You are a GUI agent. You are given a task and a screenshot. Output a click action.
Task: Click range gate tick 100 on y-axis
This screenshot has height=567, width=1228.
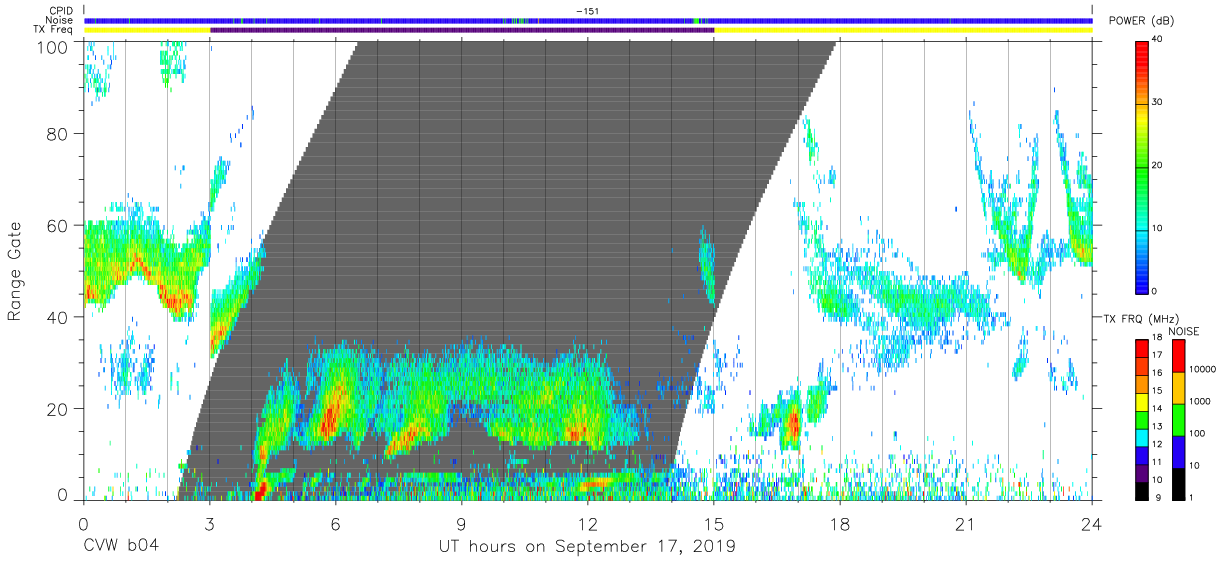pos(53,46)
